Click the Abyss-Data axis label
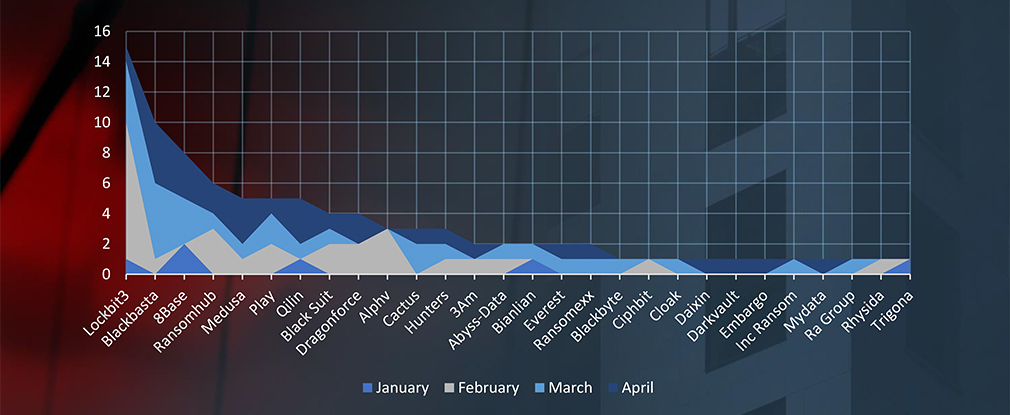Screen dimensions: 1010x415 (477, 319)
